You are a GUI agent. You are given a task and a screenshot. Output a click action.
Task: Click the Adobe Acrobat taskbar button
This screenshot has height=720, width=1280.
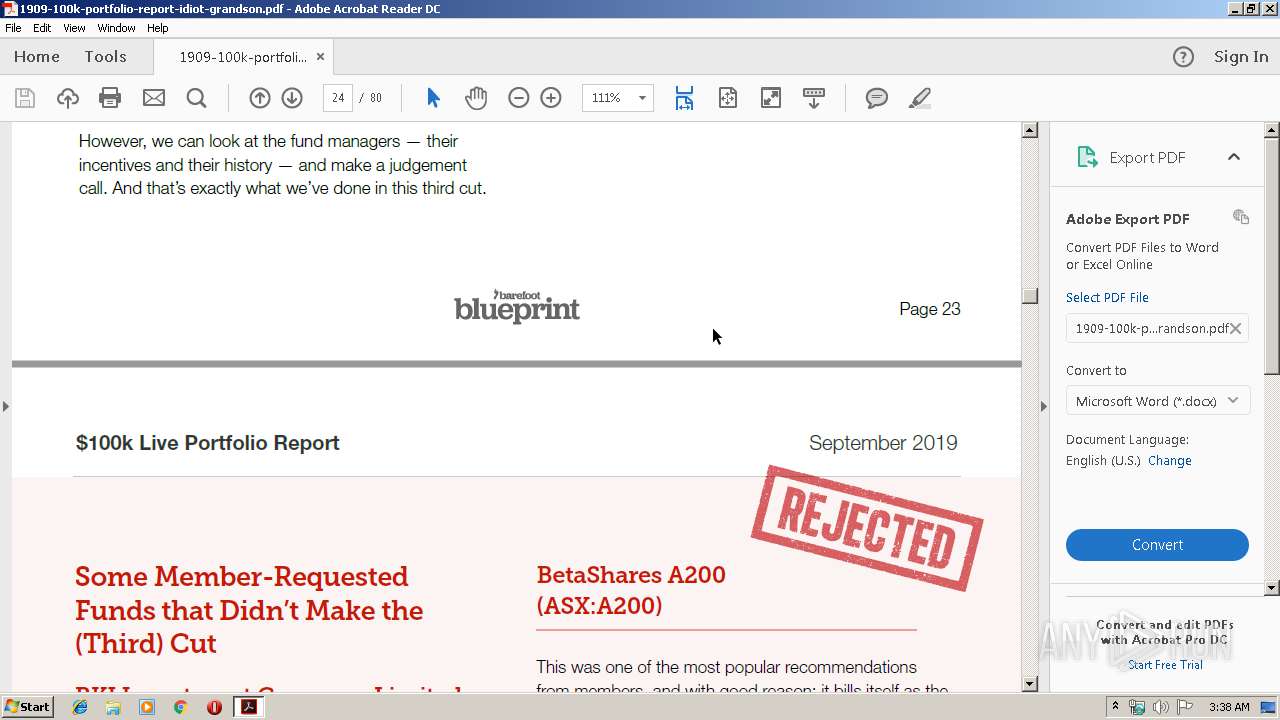(249, 707)
